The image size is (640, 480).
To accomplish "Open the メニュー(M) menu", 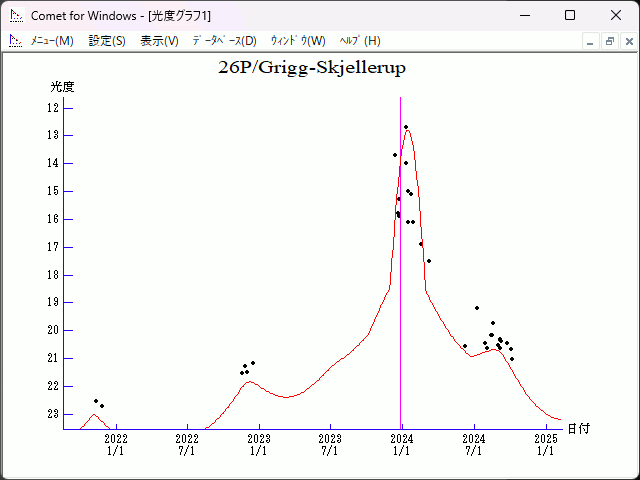I will (52, 41).
